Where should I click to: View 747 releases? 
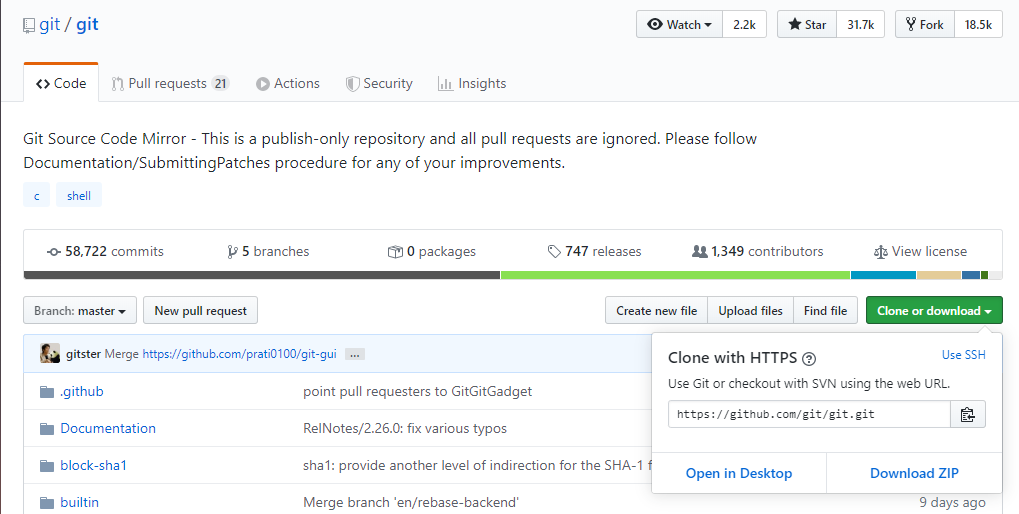pos(595,251)
